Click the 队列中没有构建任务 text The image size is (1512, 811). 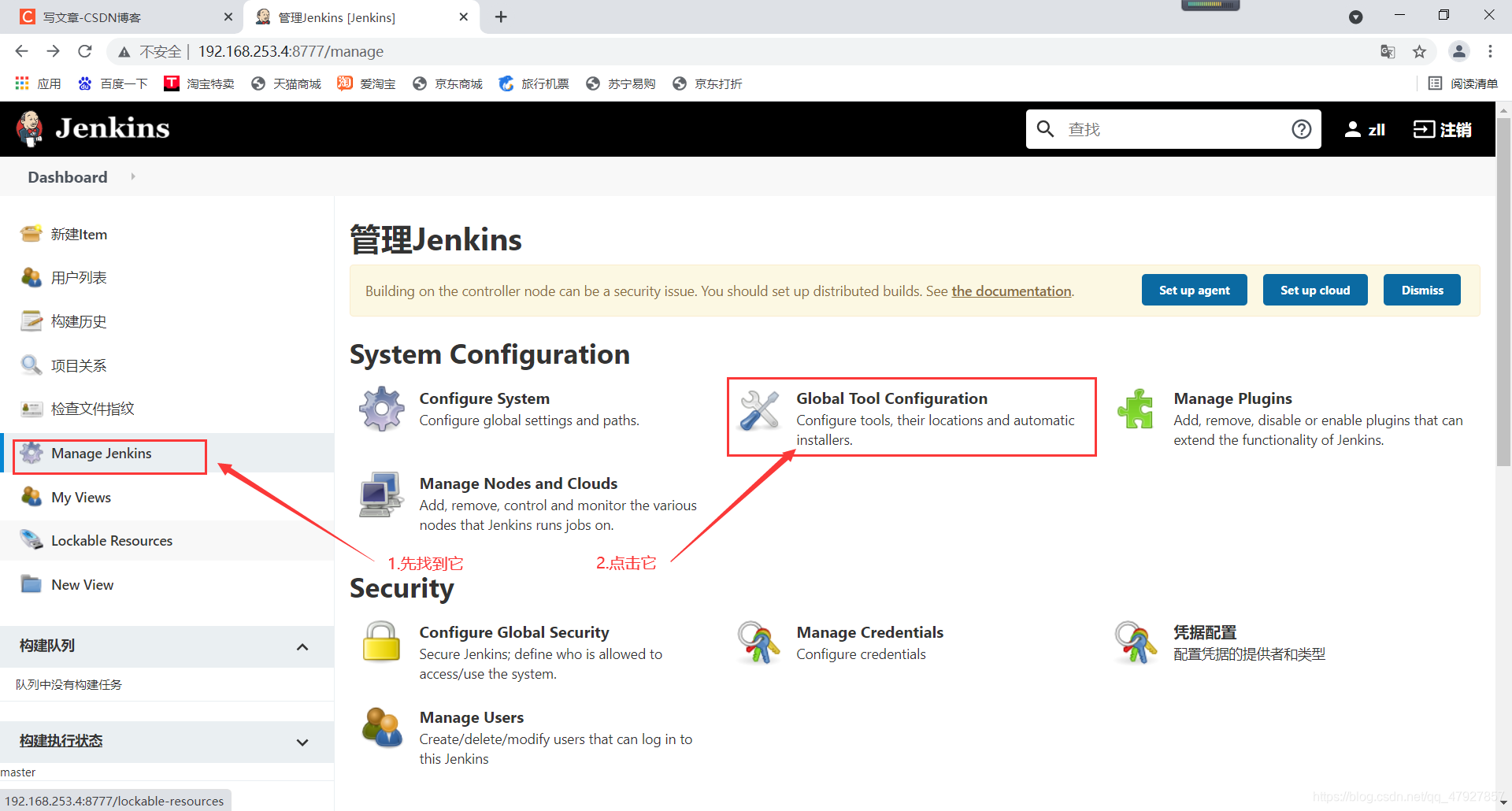tap(69, 684)
